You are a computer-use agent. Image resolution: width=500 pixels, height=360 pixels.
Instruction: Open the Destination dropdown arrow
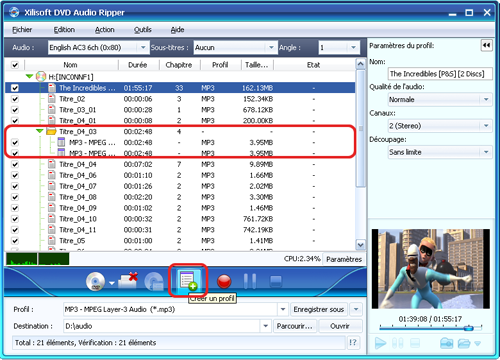click(x=266, y=326)
